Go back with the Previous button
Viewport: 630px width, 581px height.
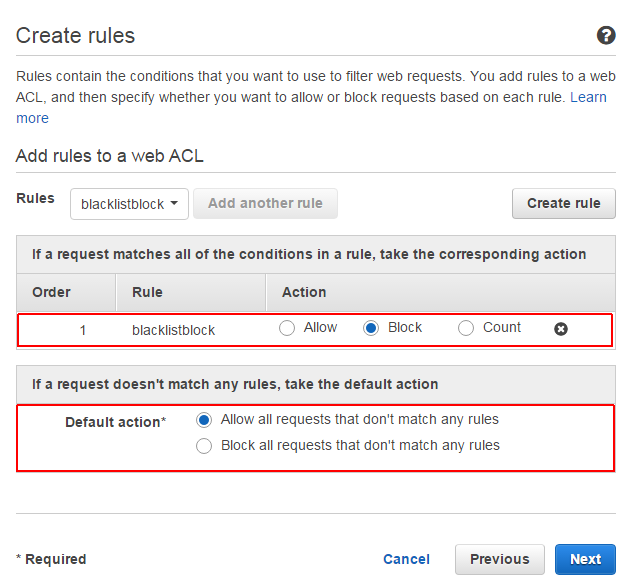point(500,559)
